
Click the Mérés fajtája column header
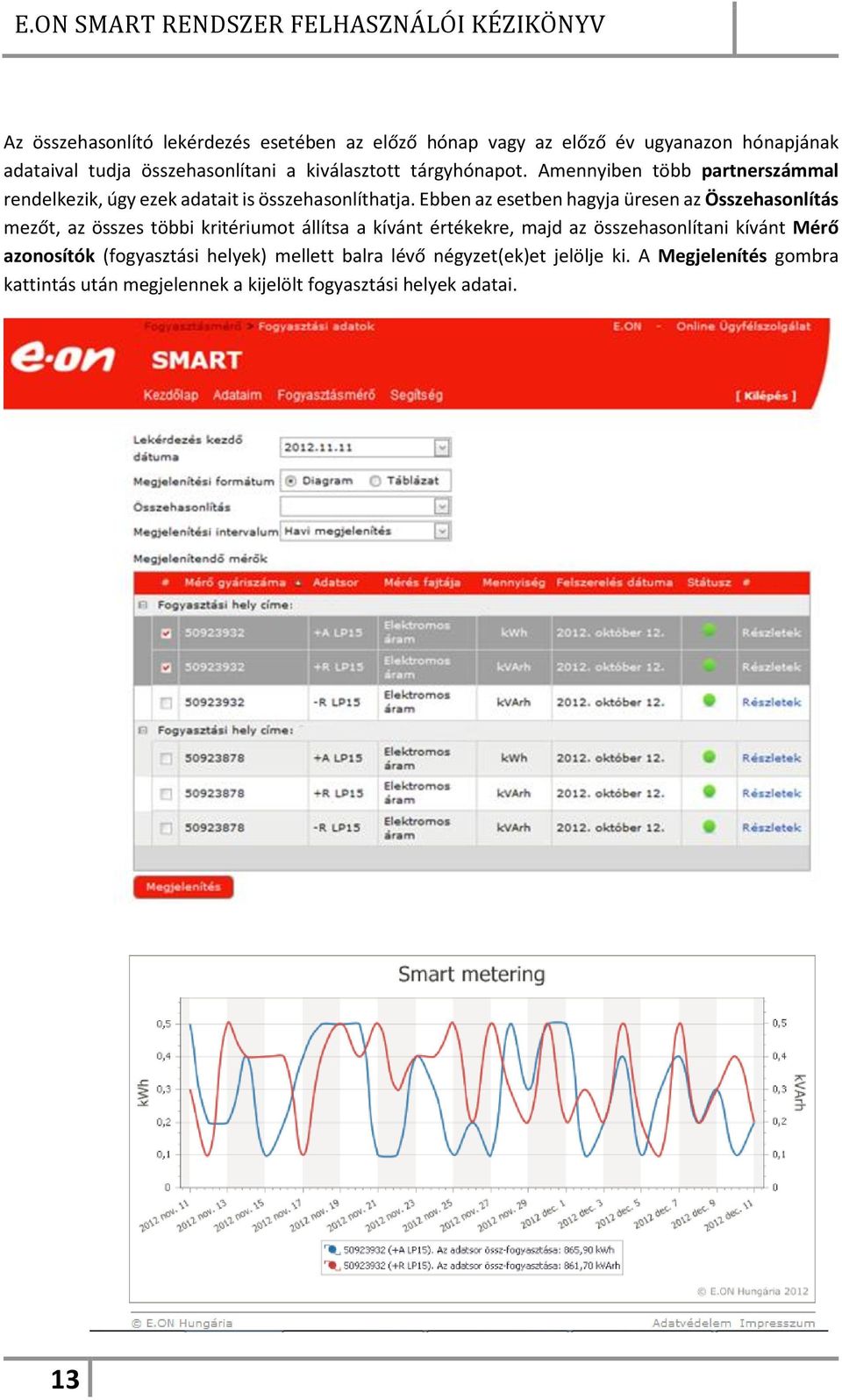tap(422, 582)
